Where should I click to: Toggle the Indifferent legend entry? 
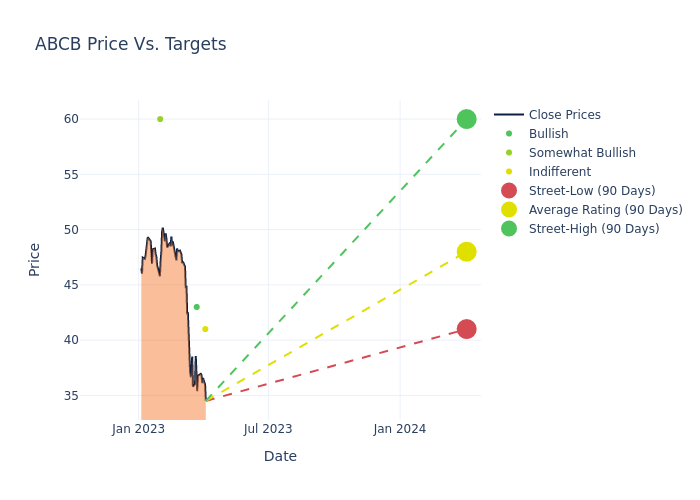559,172
